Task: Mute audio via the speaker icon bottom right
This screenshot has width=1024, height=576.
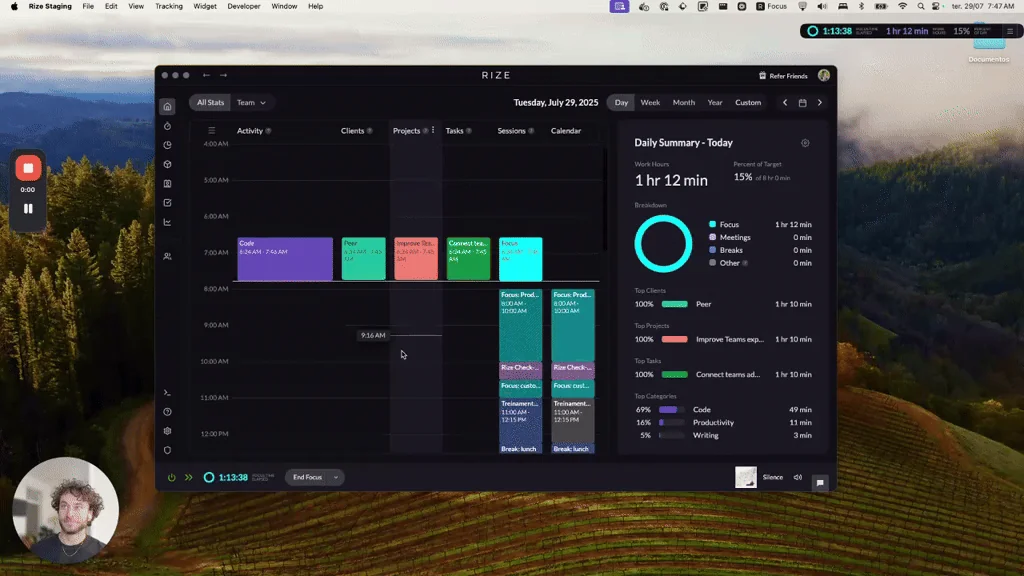Action: [798, 477]
